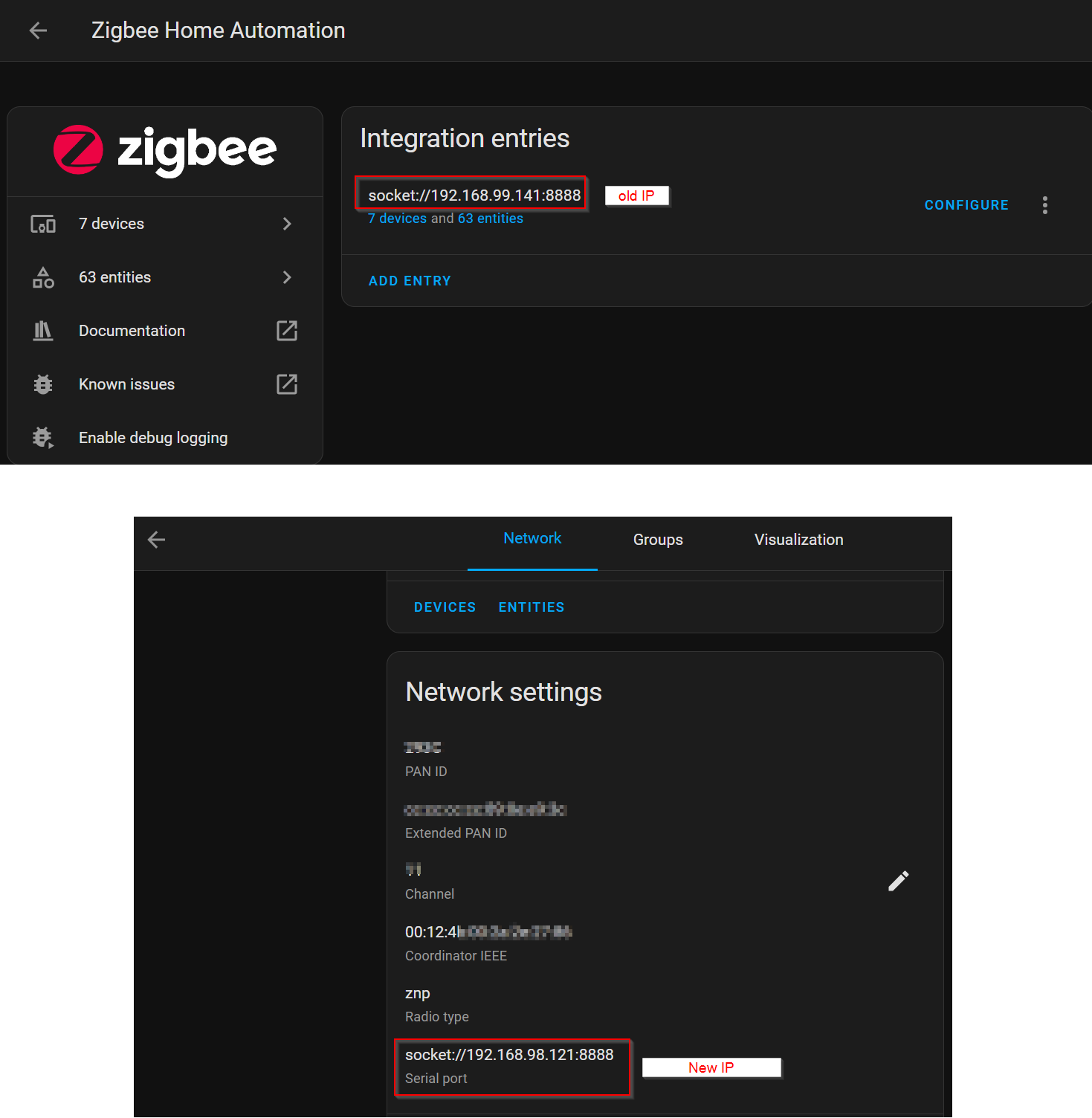Image resolution: width=1092 pixels, height=1118 pixels.
Task: Click the back arrow in the network view
Action: (156, 540)
